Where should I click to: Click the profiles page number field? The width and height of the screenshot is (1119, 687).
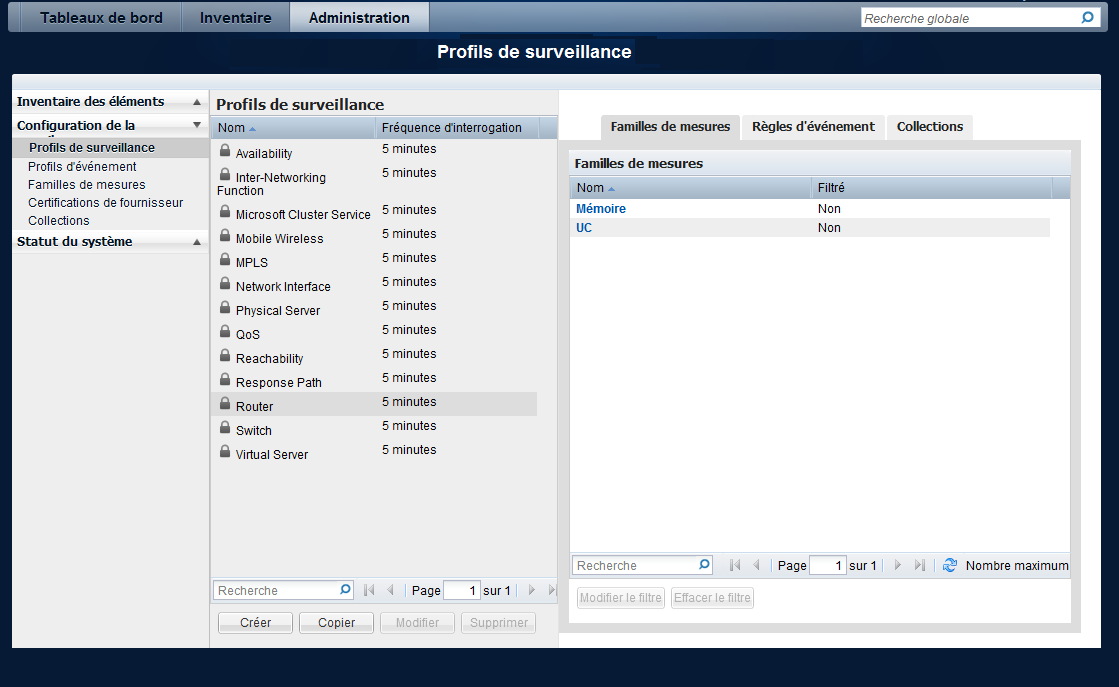click(462, 590)
